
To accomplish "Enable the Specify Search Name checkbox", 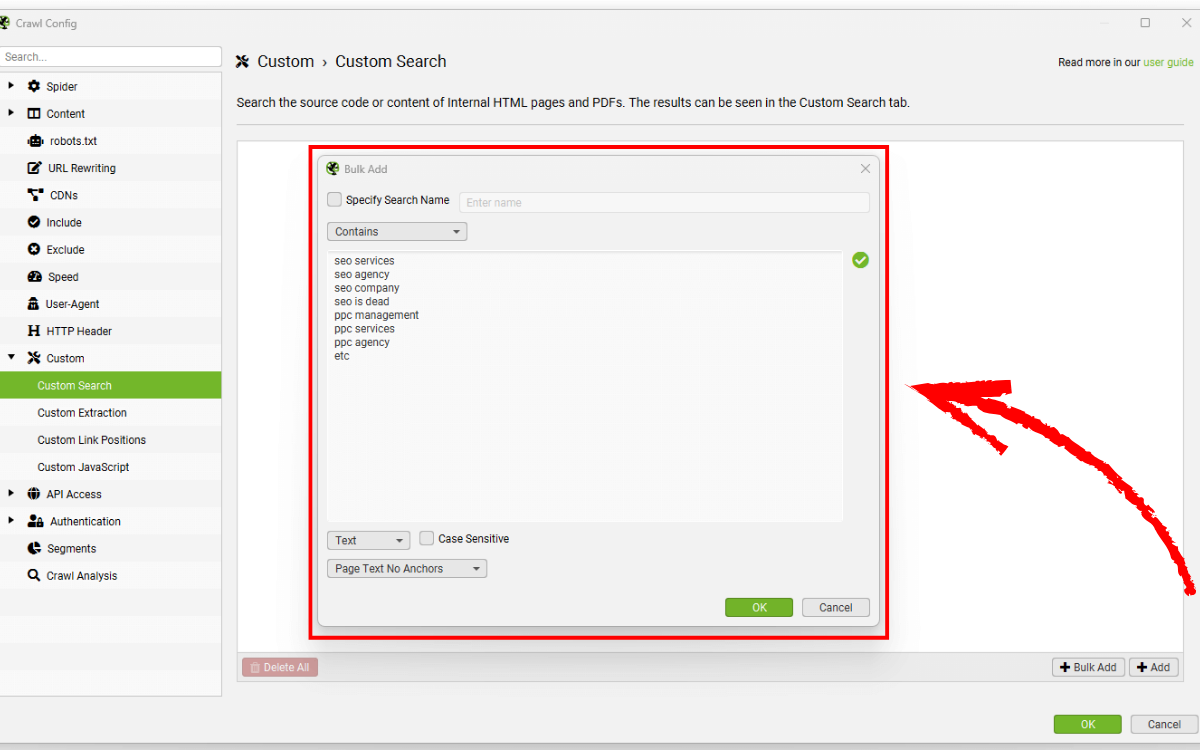I will pos(335,200).
